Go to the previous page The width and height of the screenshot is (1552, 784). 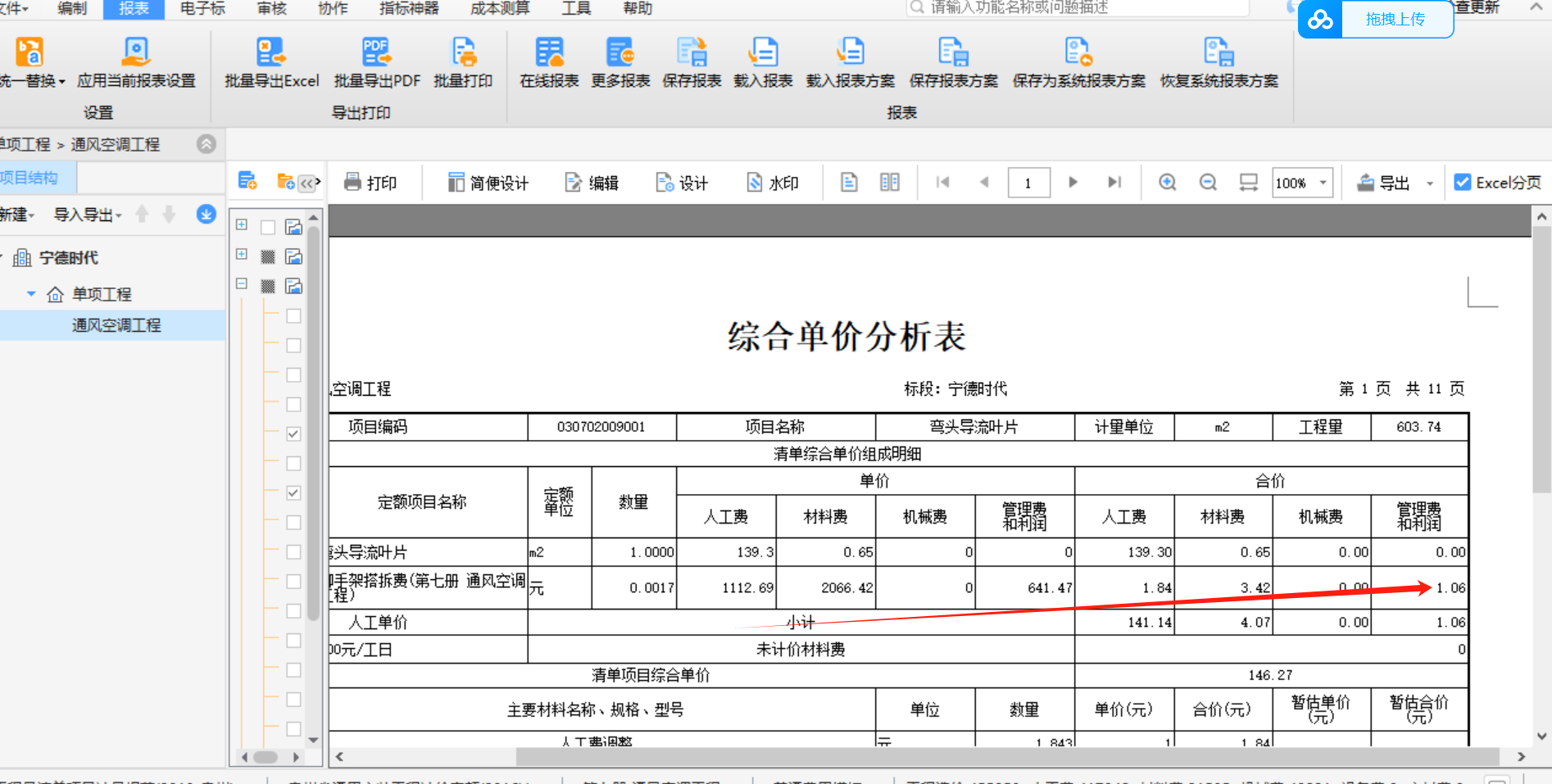[x=984, y=182]
